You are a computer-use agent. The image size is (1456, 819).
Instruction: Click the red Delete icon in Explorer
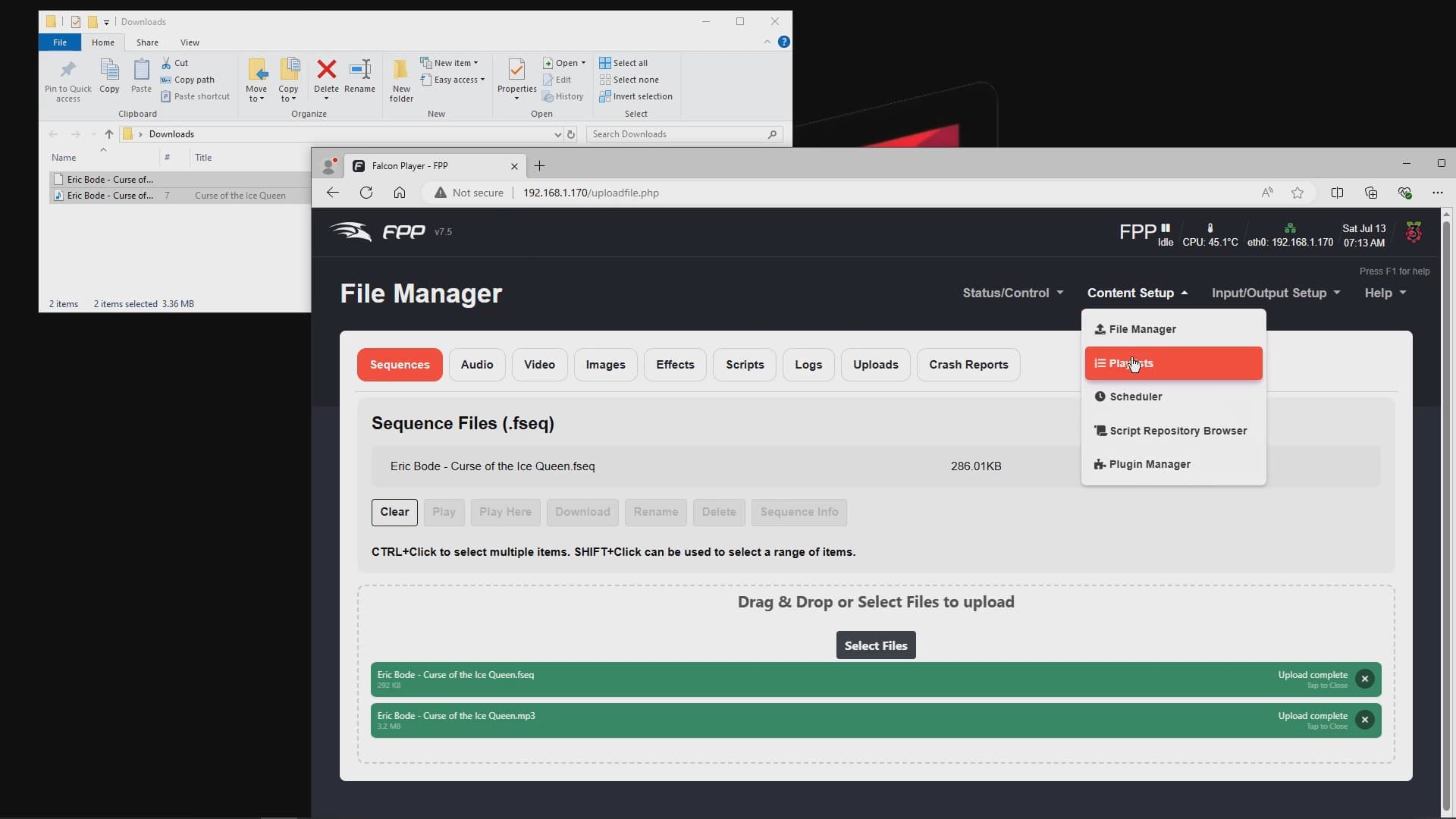coord(326,70)
